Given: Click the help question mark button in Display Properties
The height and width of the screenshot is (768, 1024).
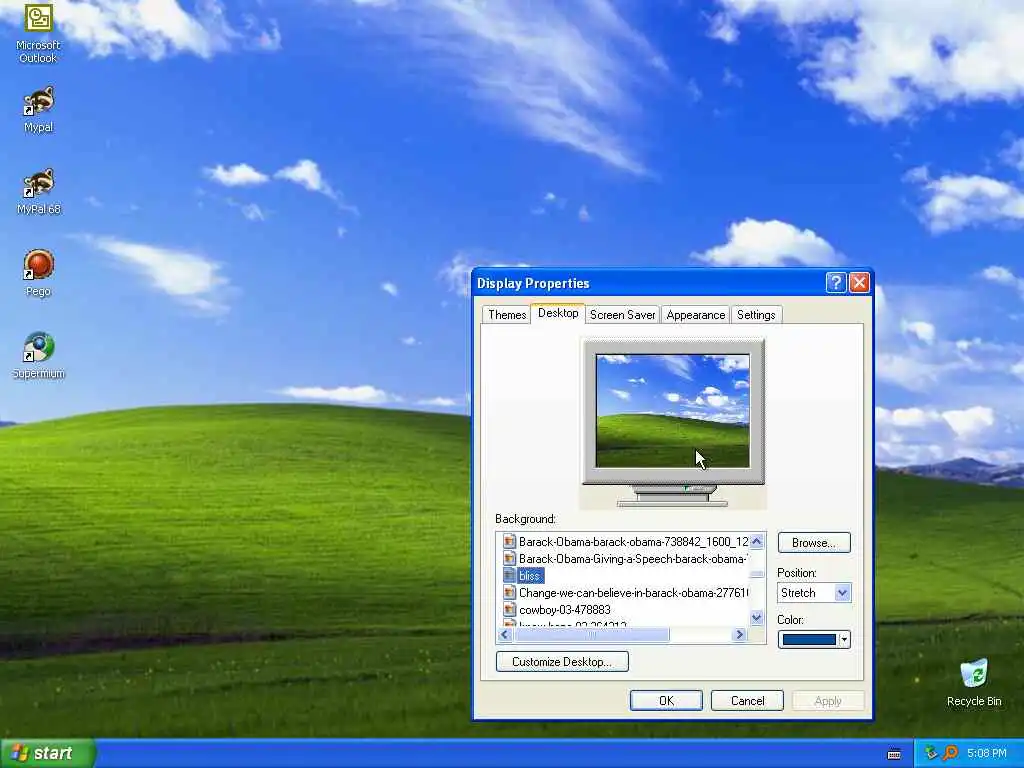Looking at the screenshot, I should point(836,283).
